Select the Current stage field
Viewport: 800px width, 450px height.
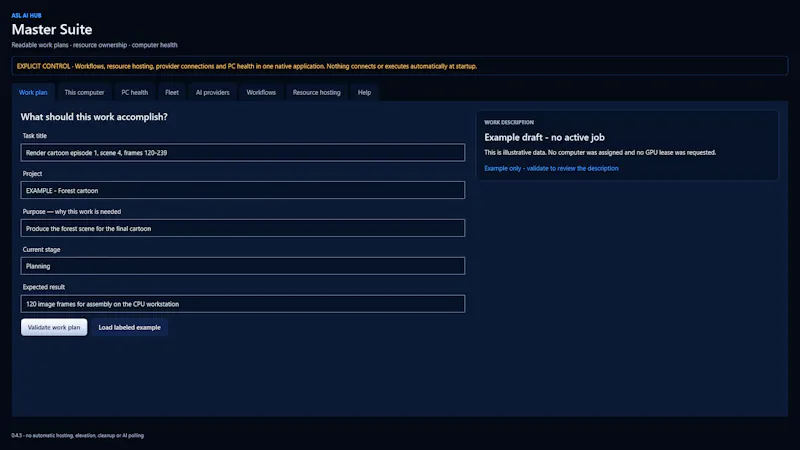[x=243, y=266]
